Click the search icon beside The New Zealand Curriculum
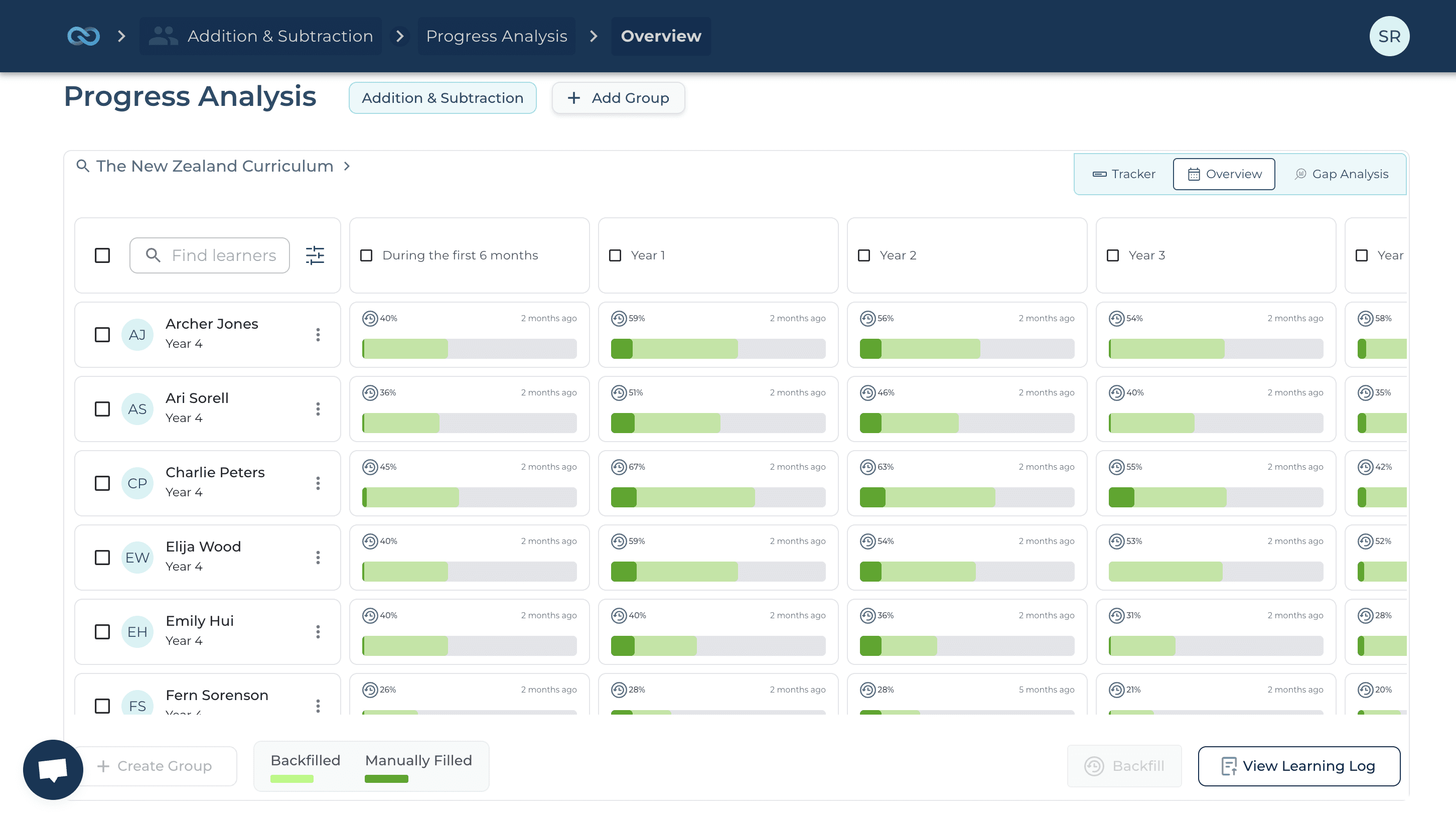 (82, 166)
